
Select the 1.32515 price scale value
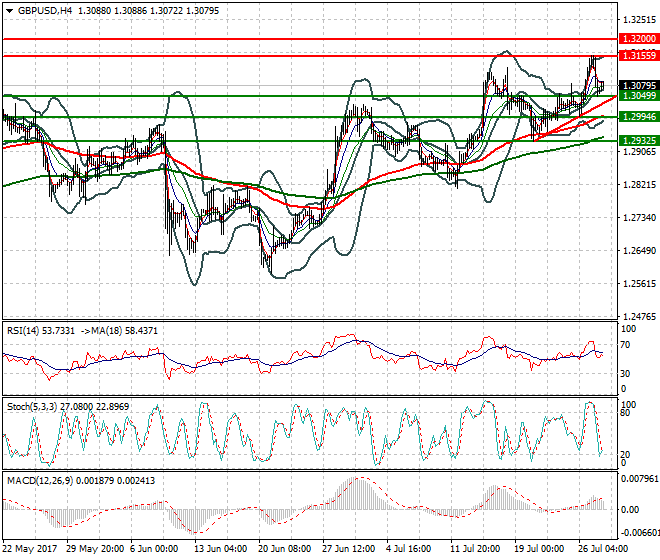639,20
